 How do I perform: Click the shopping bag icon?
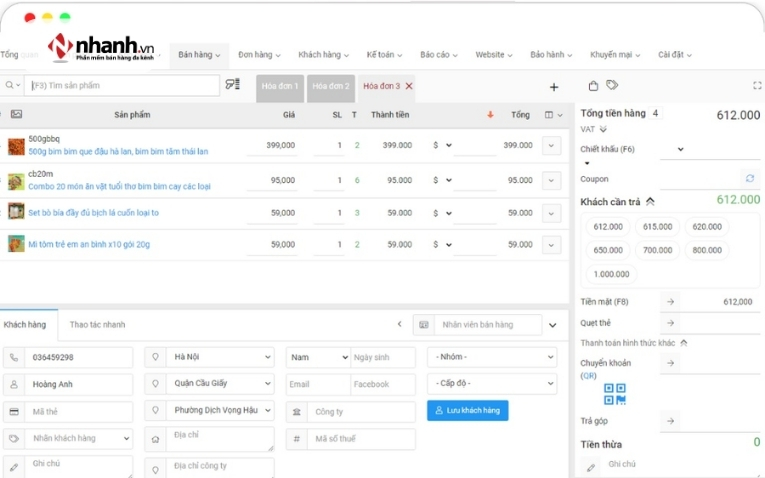pyautogui.click(x=593, y=86)
